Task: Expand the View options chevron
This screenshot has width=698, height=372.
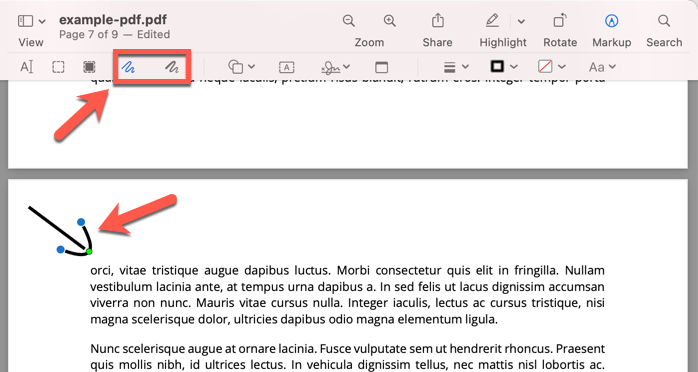Action: [42, 21]
